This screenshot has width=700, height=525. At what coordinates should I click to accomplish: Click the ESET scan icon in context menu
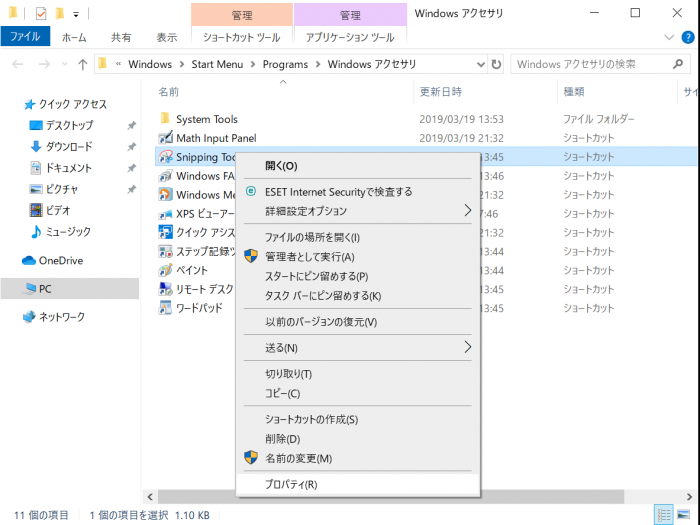251,192
